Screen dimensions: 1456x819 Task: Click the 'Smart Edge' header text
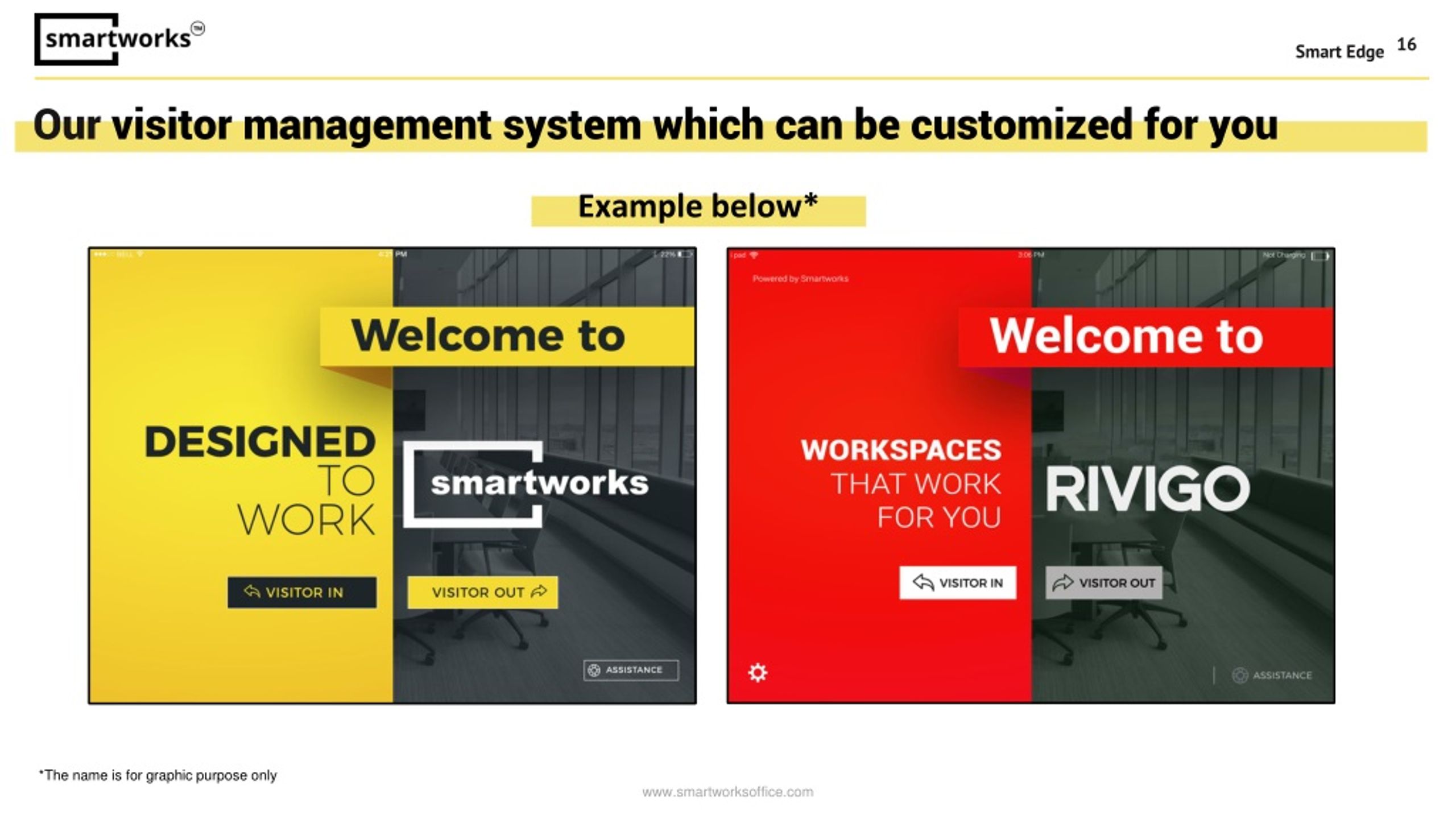pyautogui.click(x=1339, y=52)
